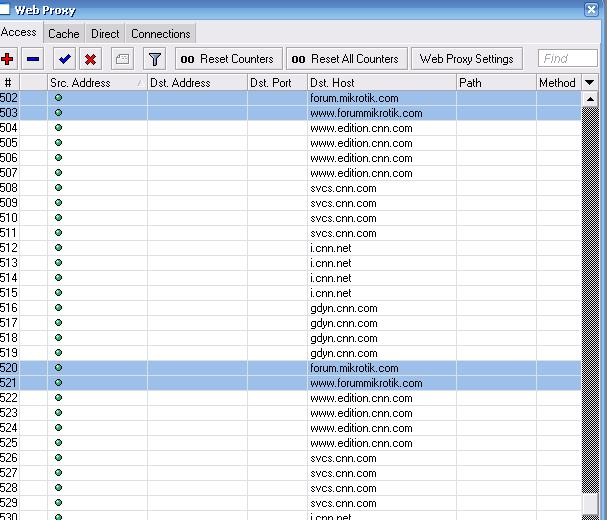Open the comment note icon
607x520 pixels.
122,59
